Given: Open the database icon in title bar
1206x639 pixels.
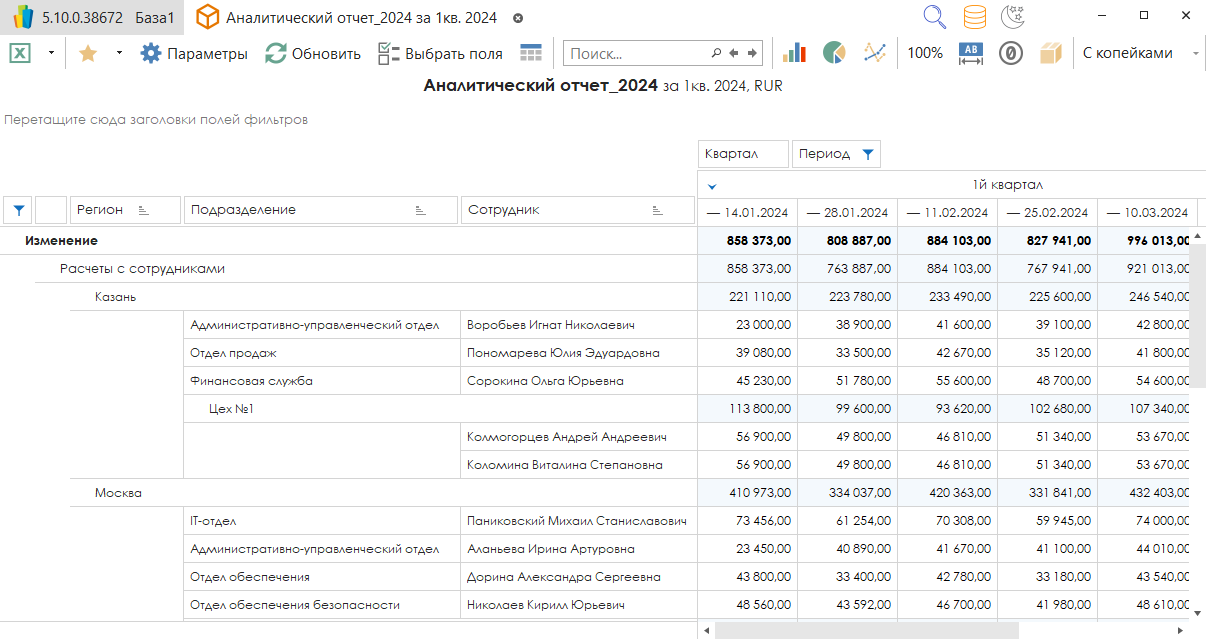Looking at the screenshot, I should pos(974,17).
